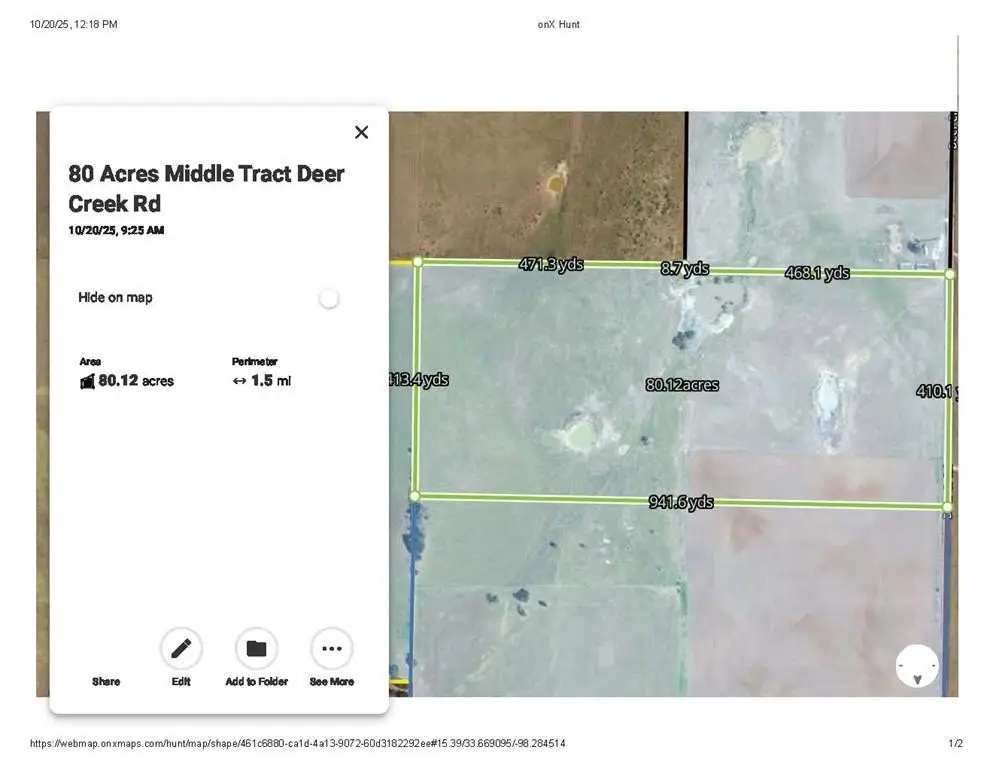Click the Edit pencil icon
Viewport: 993px width, 768px height.
[181, 649]
